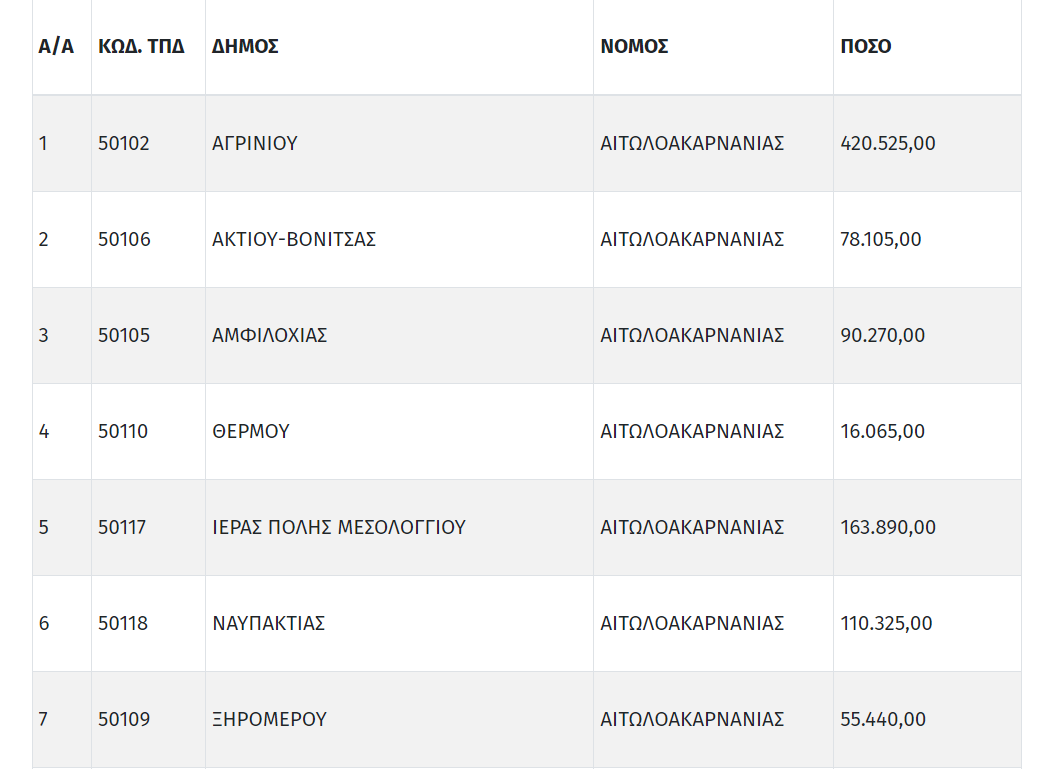The width and height of the screenshot is (1056, 769).
Task: Click ΙΕΡΑΣ ΠΟΛΗΣ ΜΕΣΟΛΟΓΓΙΟΥ cell
Action: tap(339, 527)
